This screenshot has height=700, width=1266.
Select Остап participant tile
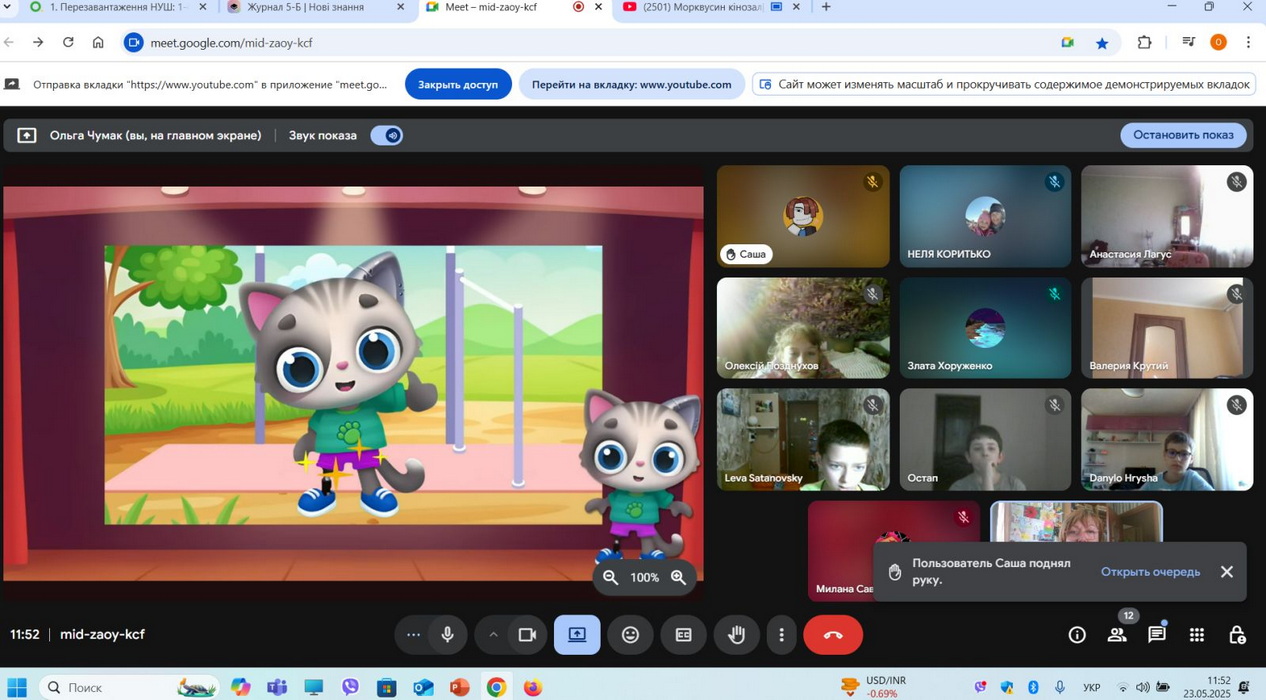click(x=985, y=440)
